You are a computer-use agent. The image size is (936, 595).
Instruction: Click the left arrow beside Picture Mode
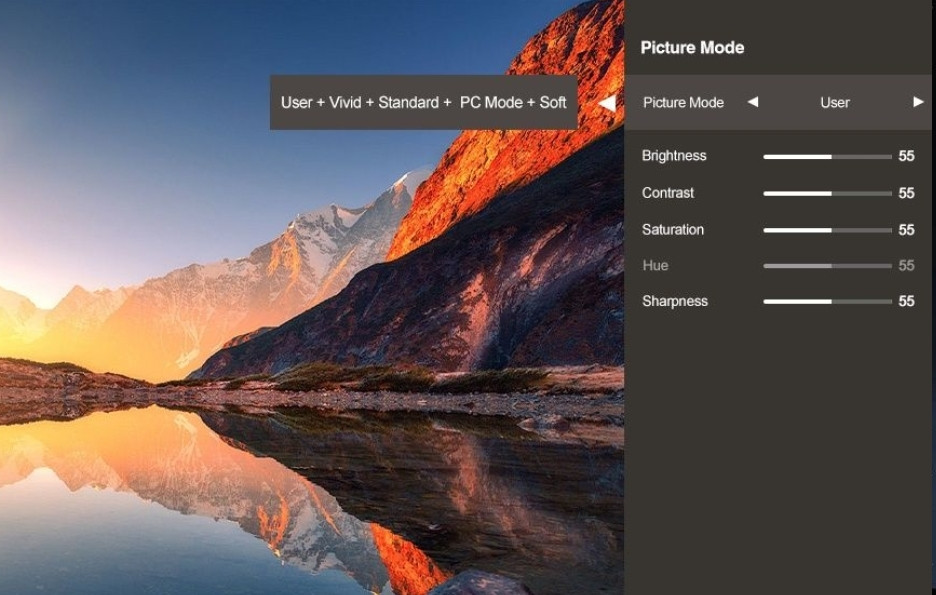point(753,102)
